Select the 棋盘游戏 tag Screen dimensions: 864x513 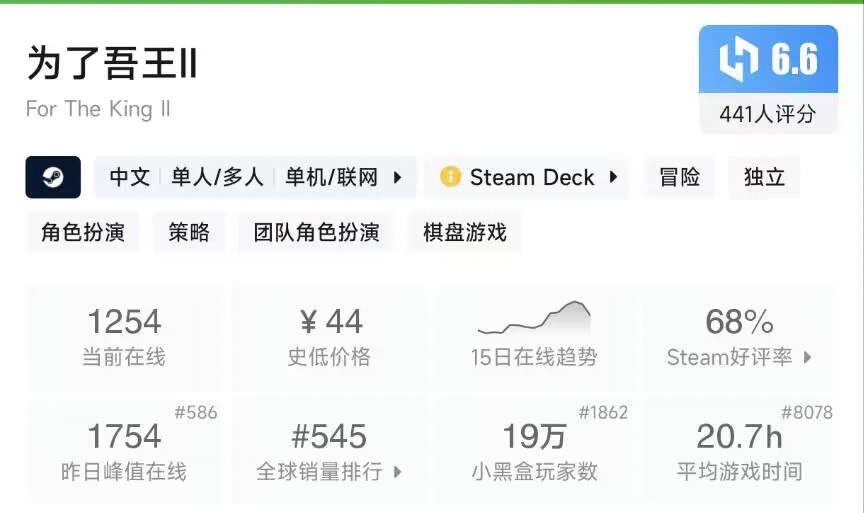pos(464,233)
